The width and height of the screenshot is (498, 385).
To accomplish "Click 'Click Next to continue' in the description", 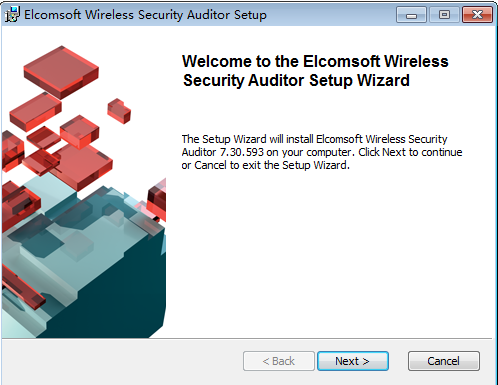I will coord(410,152).
